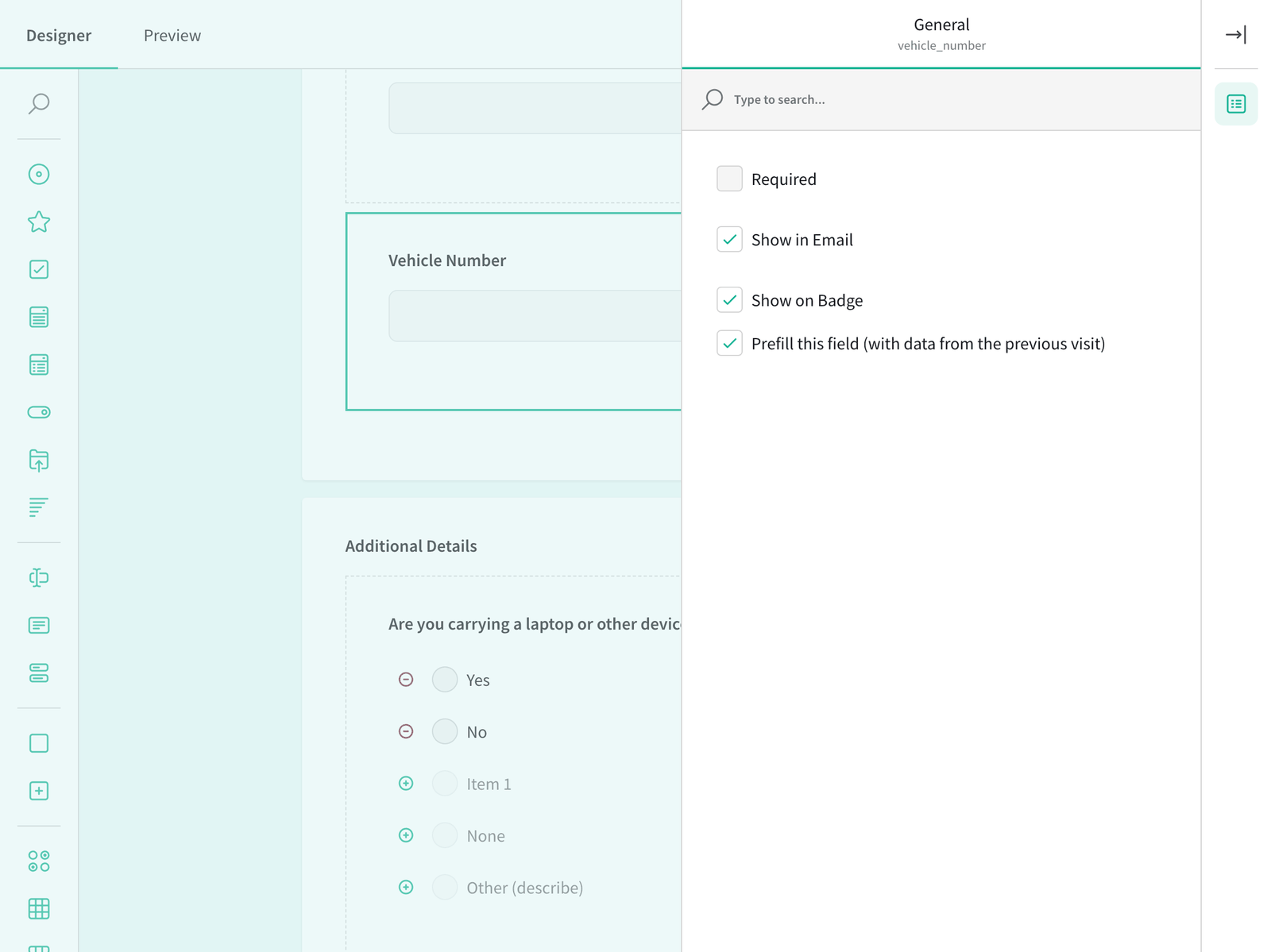Select the Matrix grid toolbox icon
This screenshot has height=952, width=1271.
39,908
